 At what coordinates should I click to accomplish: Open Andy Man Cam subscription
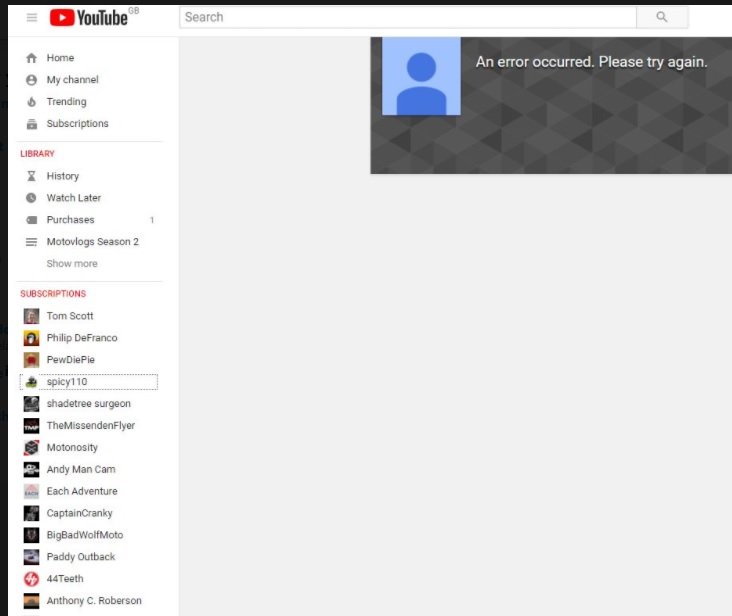point(81,469)
